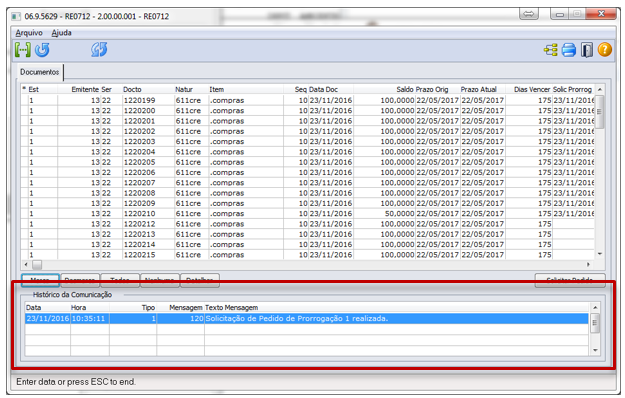Select the row with Docto 1220212
Viewport: 625px width, 398px height.
pyautogui.click(x=307, y=224)
